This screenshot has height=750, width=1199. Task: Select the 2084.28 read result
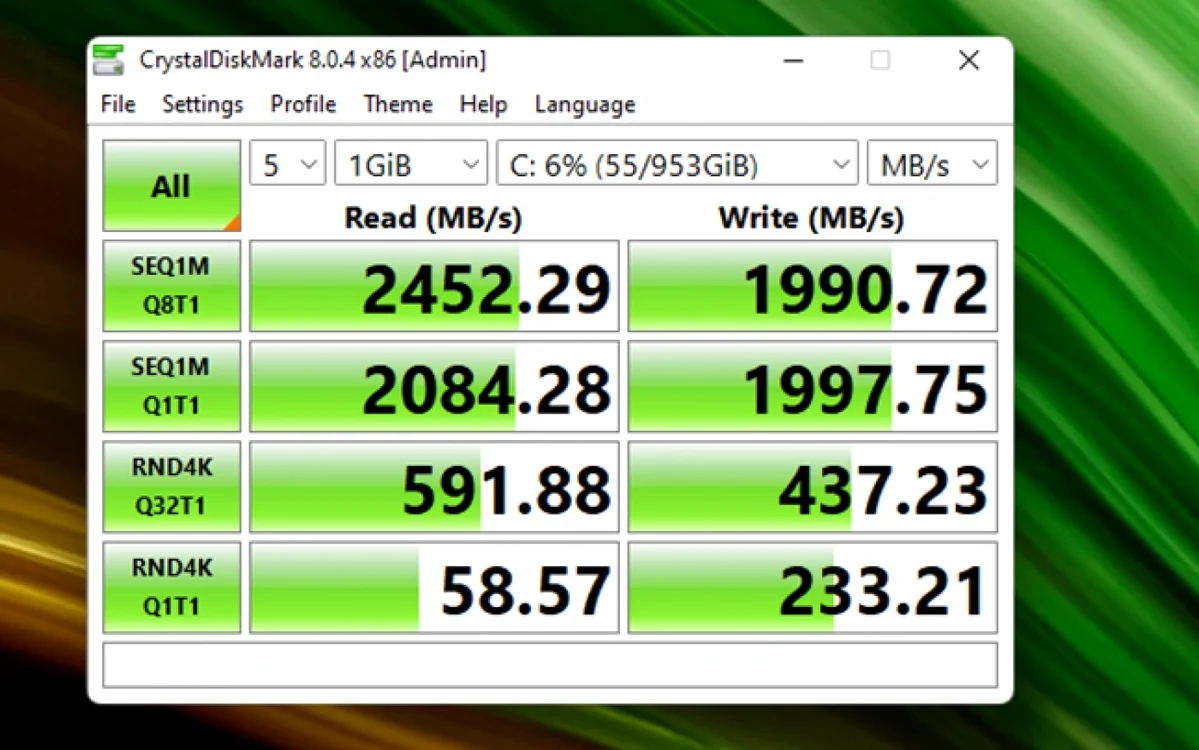coord(434,386)
